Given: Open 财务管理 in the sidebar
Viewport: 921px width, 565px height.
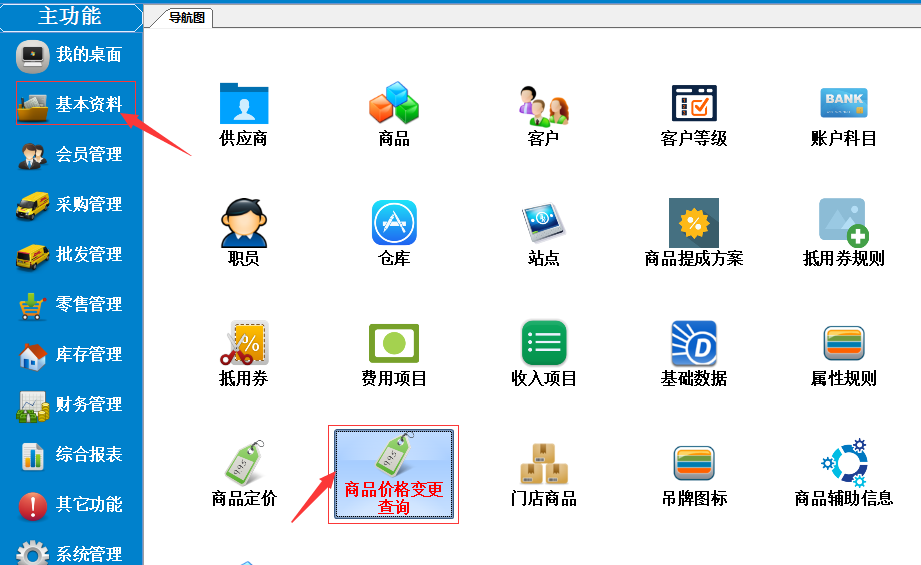Looking at the screenshot, I should coord(69,405).
